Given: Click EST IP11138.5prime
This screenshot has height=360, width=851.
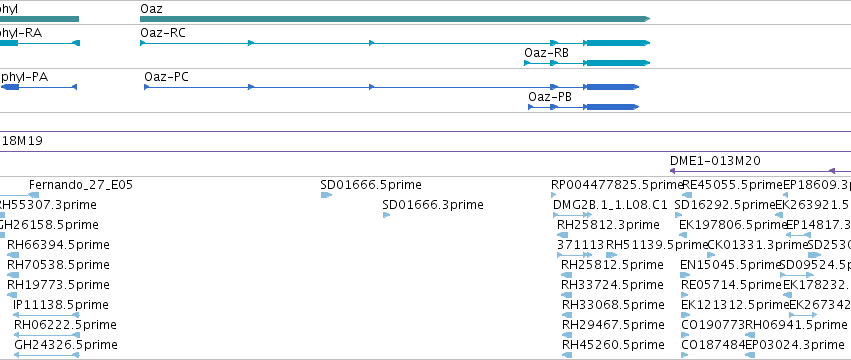Looking at the screenshot, I should 61,305.
